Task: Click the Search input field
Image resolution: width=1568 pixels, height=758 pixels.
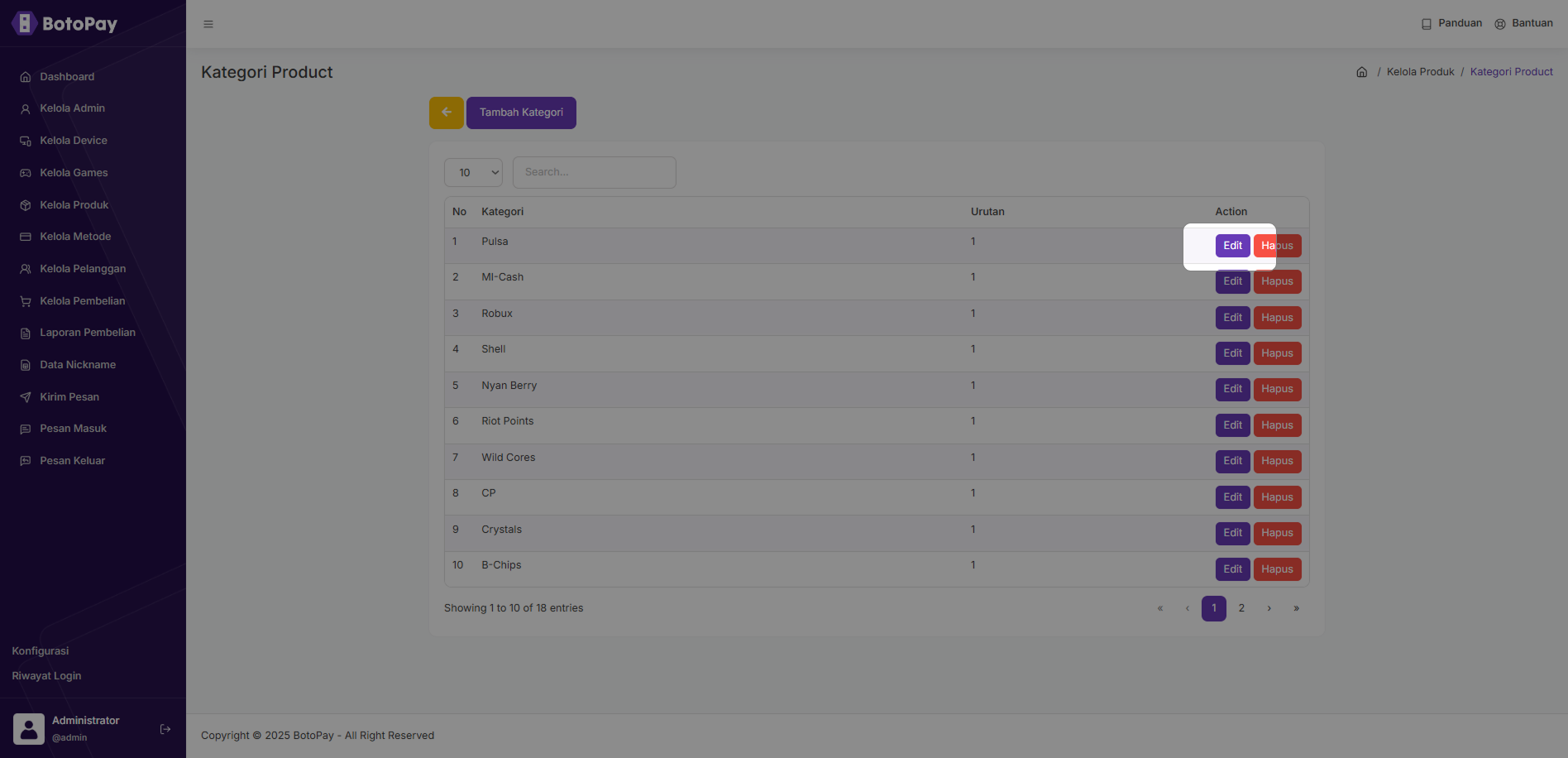Action: (x=595, y=172)
